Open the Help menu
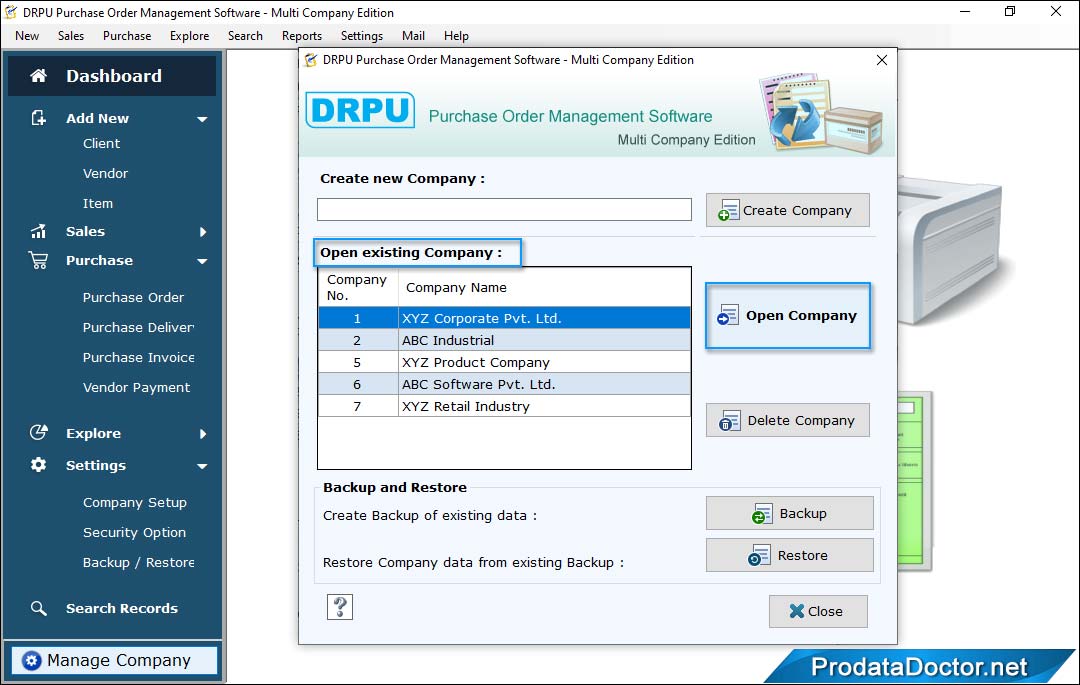 coord(456,36)
